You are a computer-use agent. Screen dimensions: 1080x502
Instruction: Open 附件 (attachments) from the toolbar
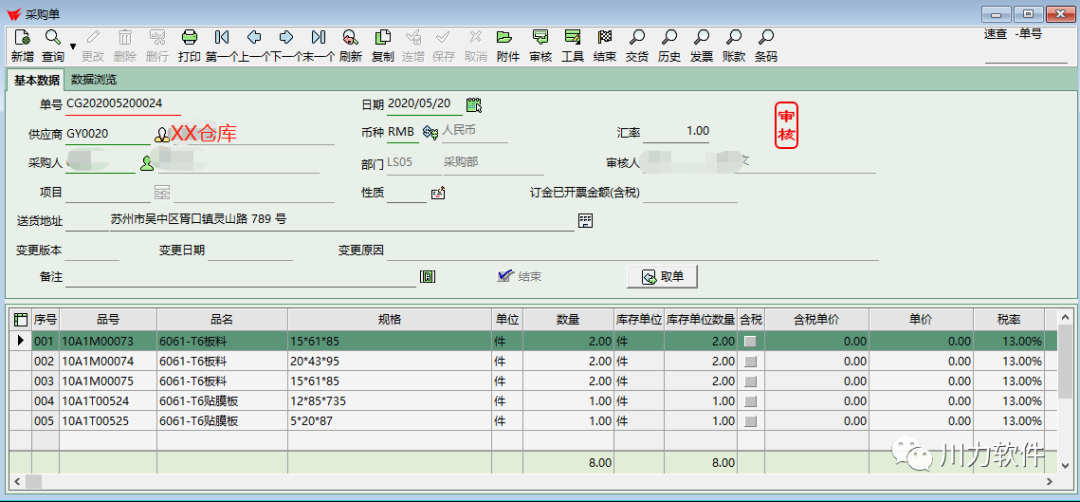508,44
